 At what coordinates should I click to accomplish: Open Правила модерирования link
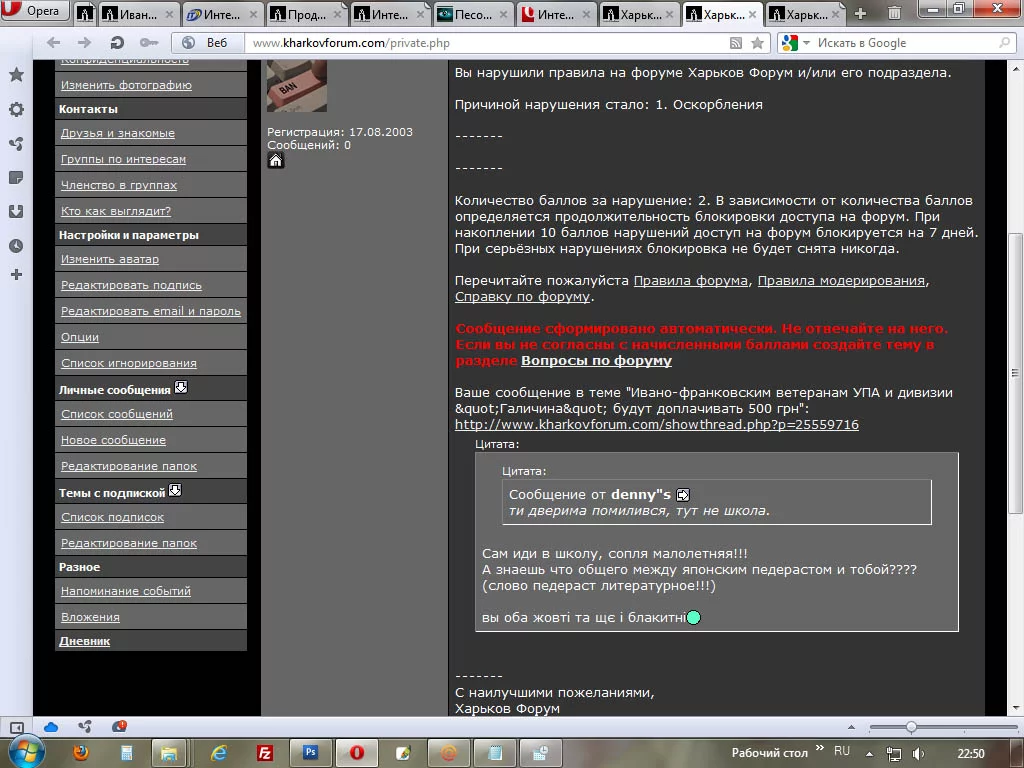pos(841,281)
